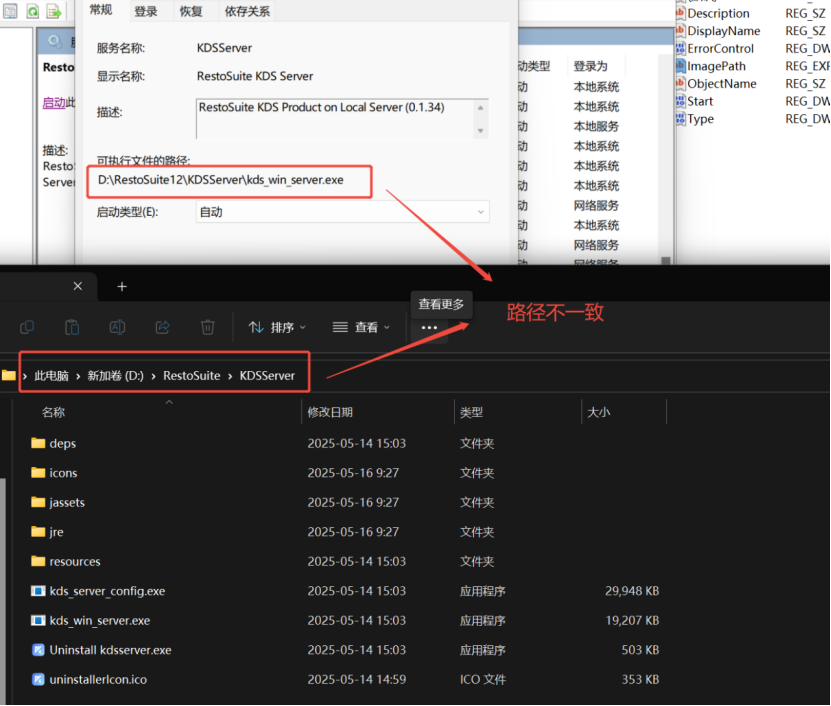Image resolution: width=831 pixels, height=706 pixels.
Task: Click the Delete trash can icon
Action: click(207, 327)
